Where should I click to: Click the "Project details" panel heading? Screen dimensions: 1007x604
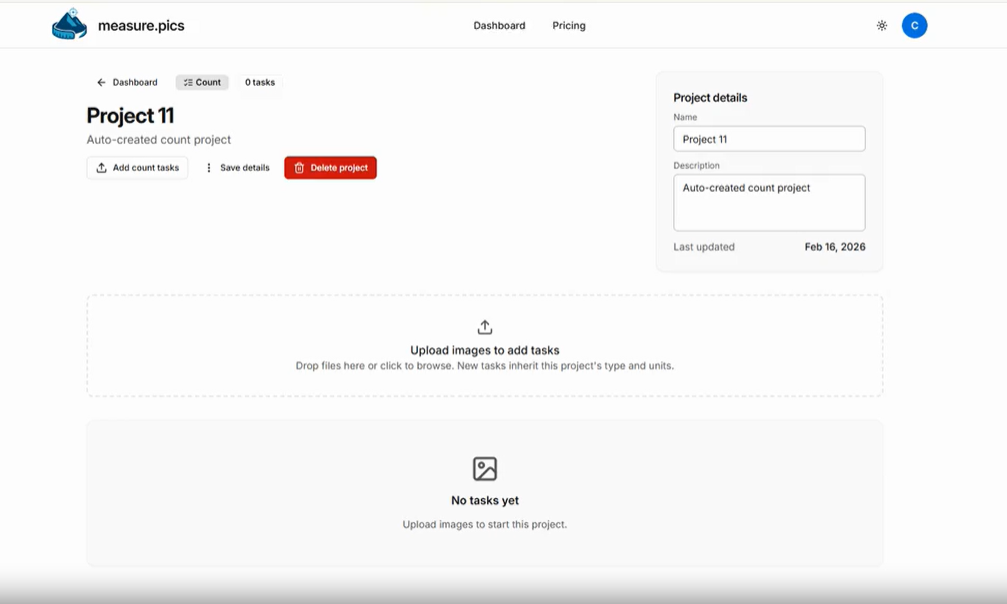click(710, 98)
